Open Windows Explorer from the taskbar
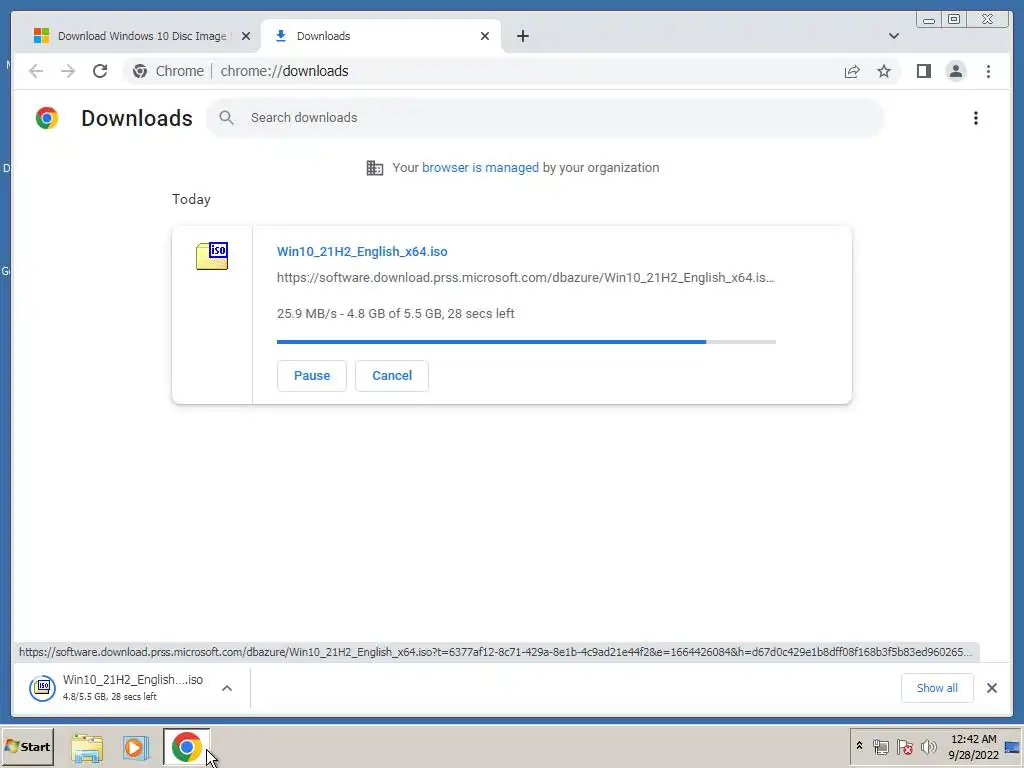Screen dimensions: 1024x768 point(87,748)
